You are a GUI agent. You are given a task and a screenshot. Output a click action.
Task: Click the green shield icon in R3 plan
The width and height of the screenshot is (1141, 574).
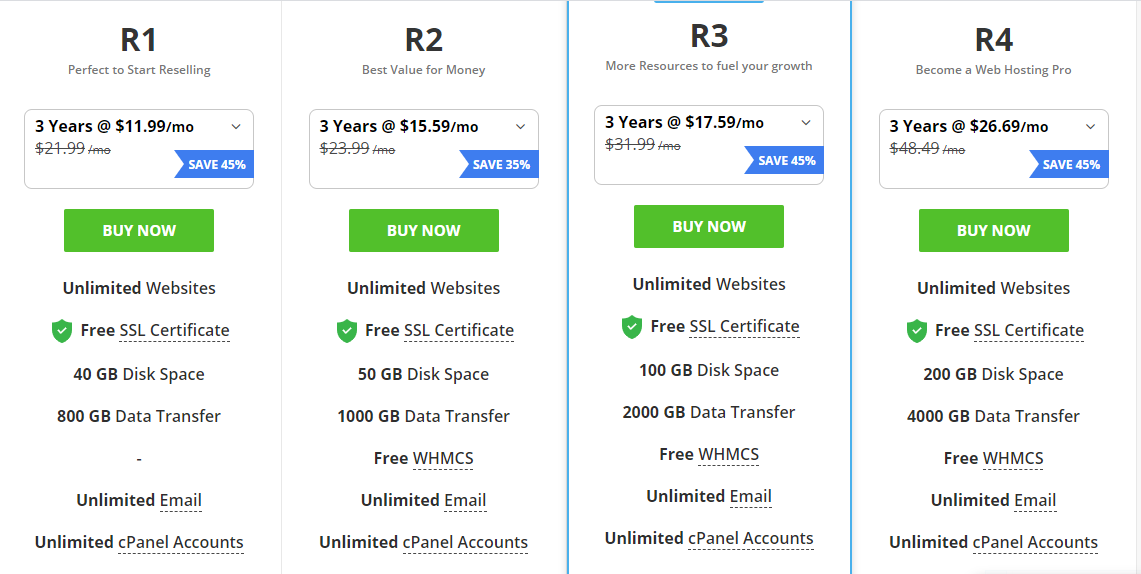[x=632, y=327]
